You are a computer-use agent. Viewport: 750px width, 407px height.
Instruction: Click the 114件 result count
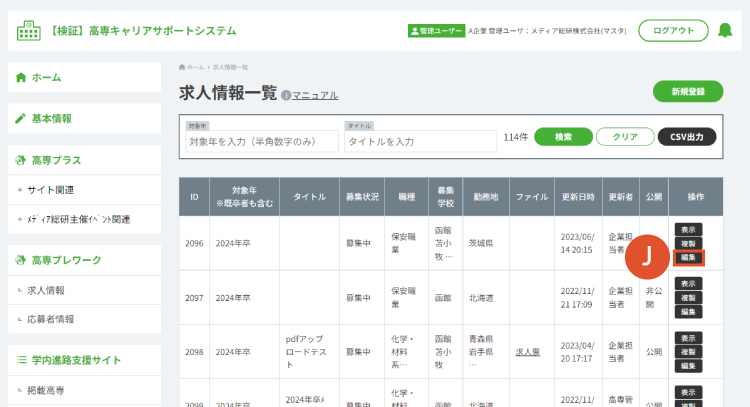[516, 137]
